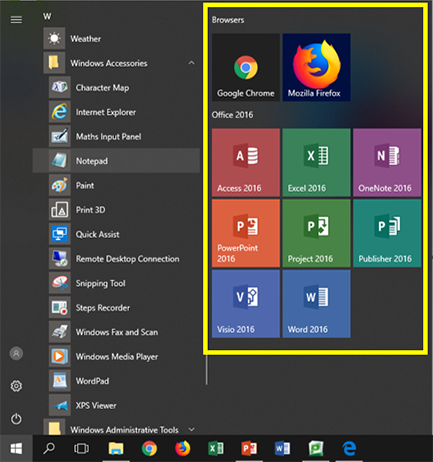
Task: Open the Visio 2016 tile
Action: 246,304
